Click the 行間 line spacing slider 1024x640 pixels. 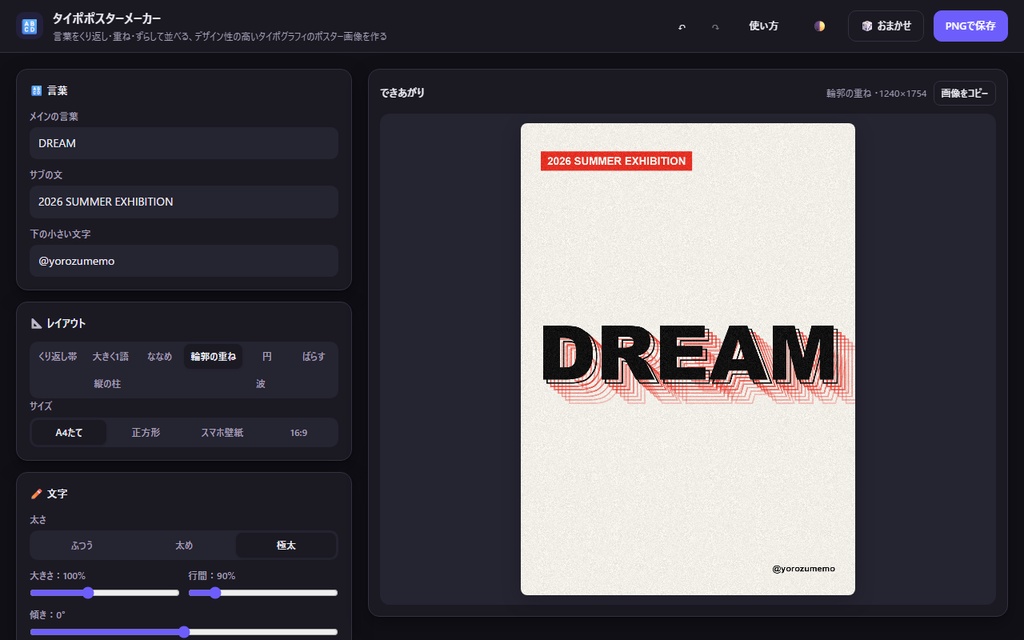pyautogui.click(x=263, y=593)
